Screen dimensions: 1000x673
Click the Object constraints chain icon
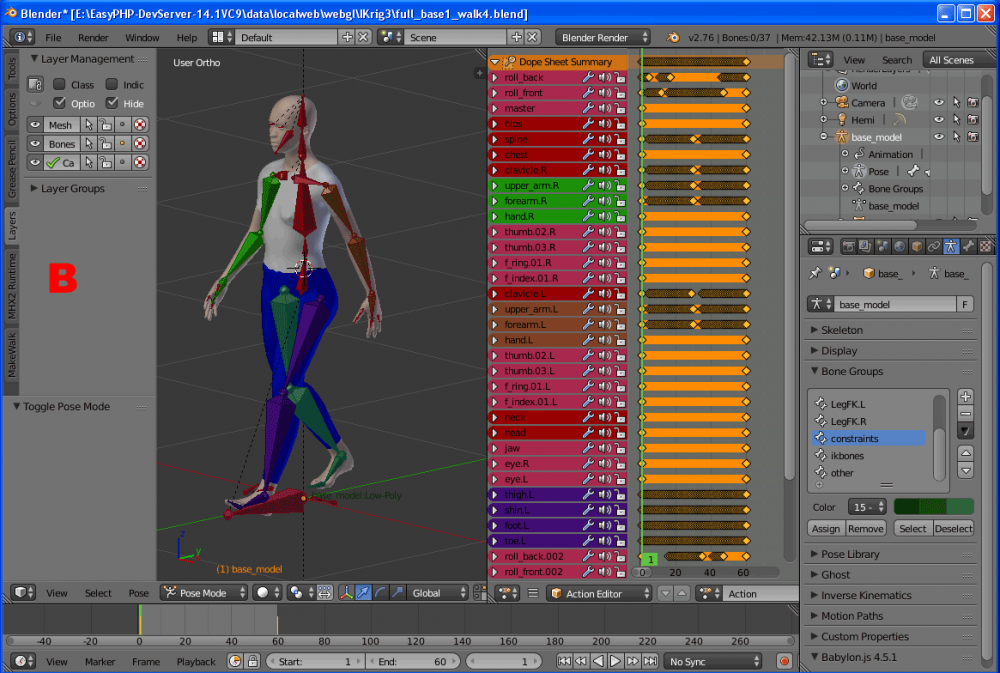click(x=933, y=246)
